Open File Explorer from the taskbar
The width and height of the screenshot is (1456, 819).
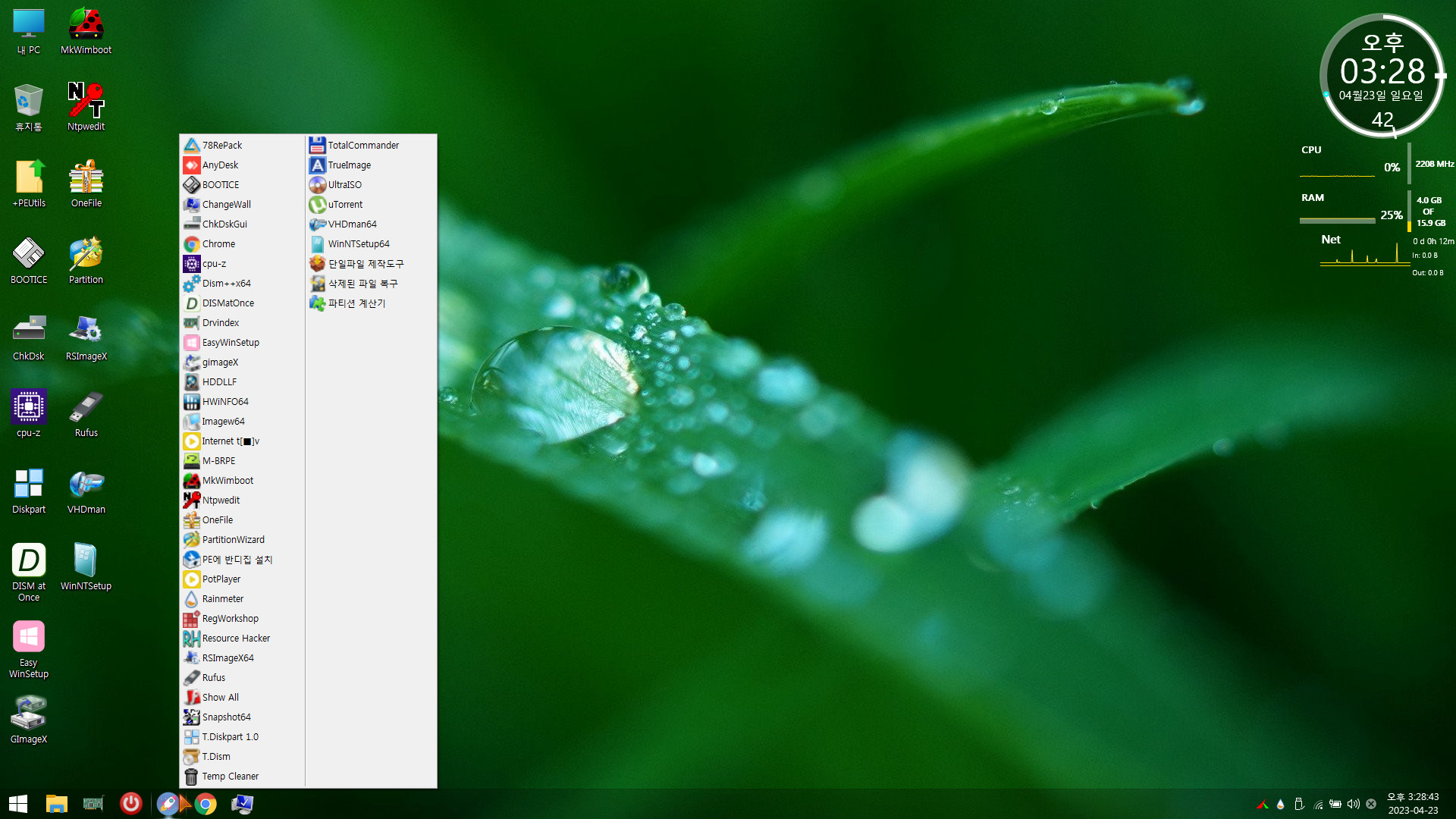pyautogui.click(x=57, y=804)
